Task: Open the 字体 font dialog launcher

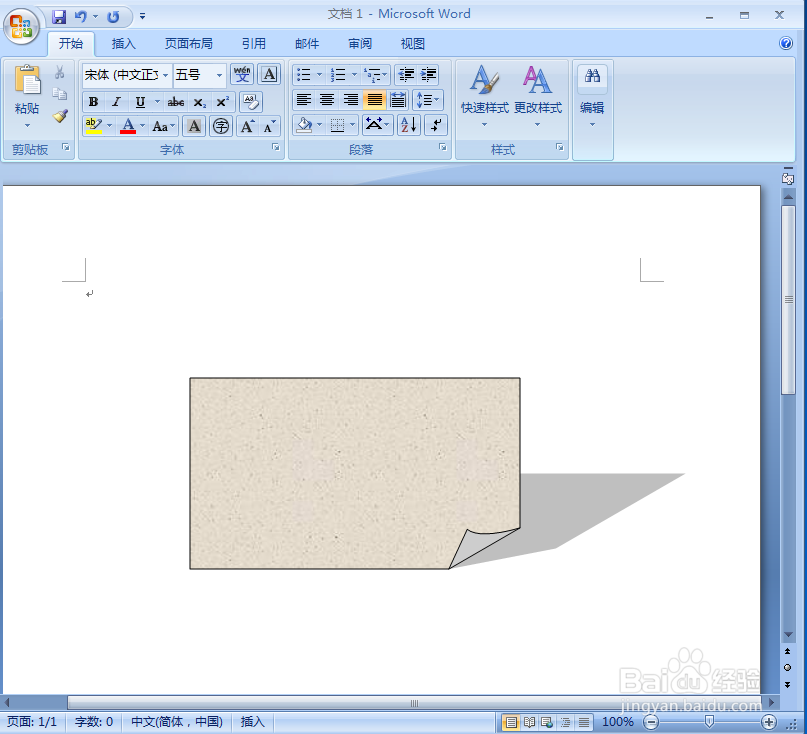Action: click(276, 148)
